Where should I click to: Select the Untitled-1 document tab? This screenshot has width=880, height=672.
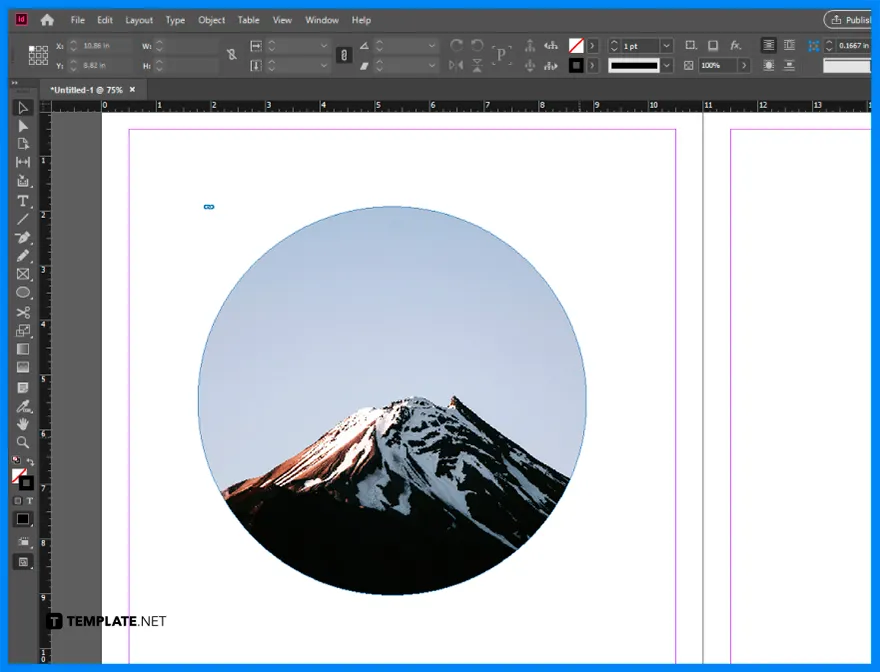pyautogui.click(x=88, y=89)
